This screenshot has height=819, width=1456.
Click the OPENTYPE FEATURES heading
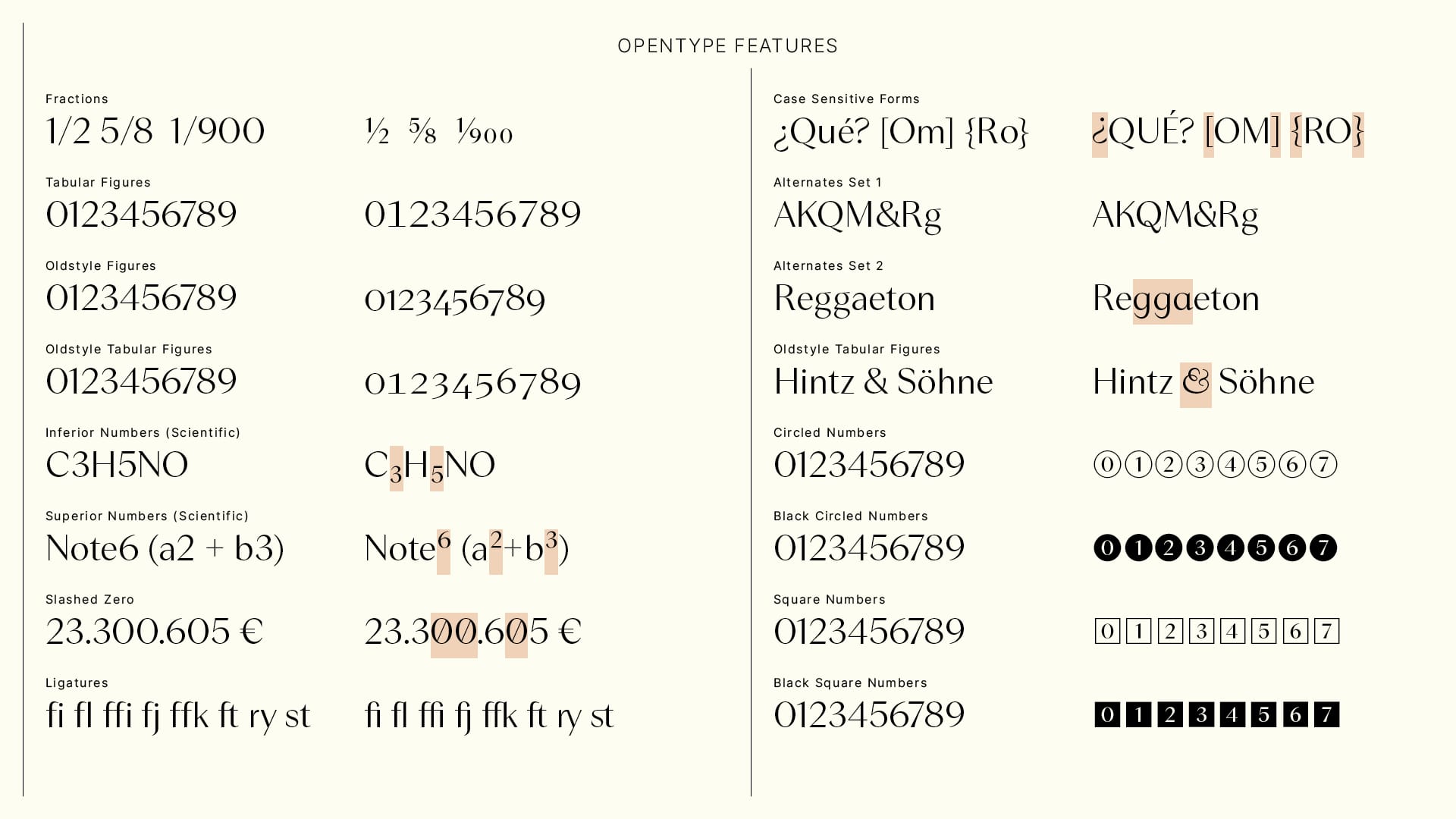pyautogui.click(x=727, y=46)
